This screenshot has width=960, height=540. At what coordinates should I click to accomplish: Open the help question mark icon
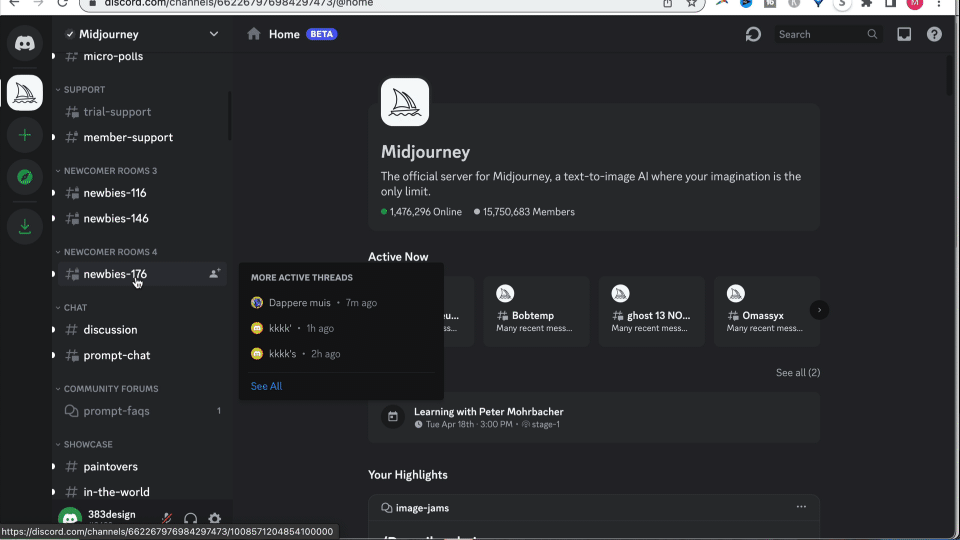pos(934,34)
